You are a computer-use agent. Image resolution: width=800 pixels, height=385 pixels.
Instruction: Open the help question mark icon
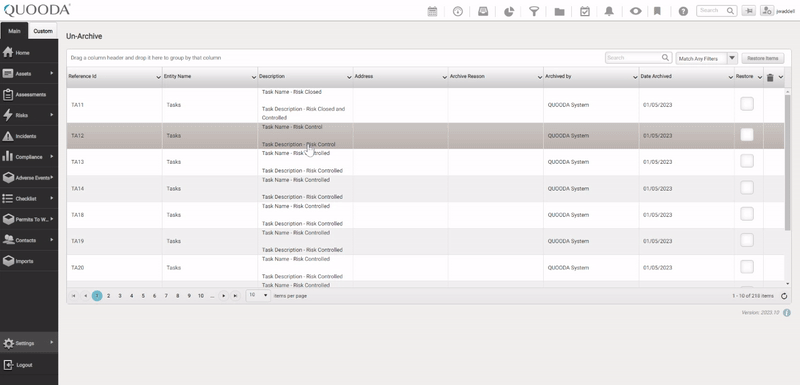683,11
